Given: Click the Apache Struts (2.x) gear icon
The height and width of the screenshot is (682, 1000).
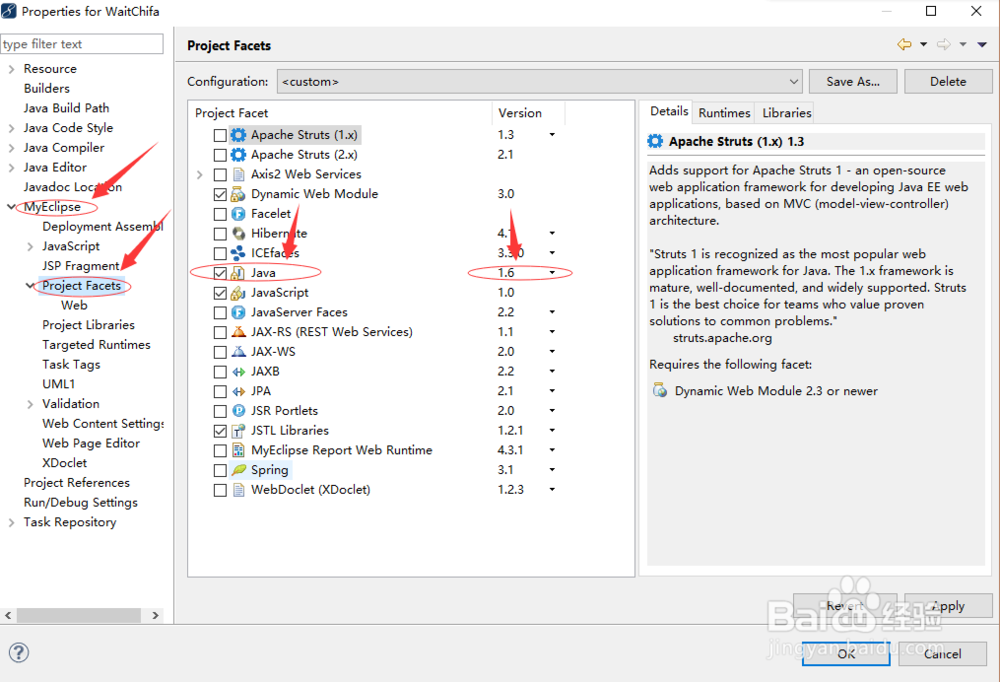Looking at the screenshot, I should tap(238, 154).
